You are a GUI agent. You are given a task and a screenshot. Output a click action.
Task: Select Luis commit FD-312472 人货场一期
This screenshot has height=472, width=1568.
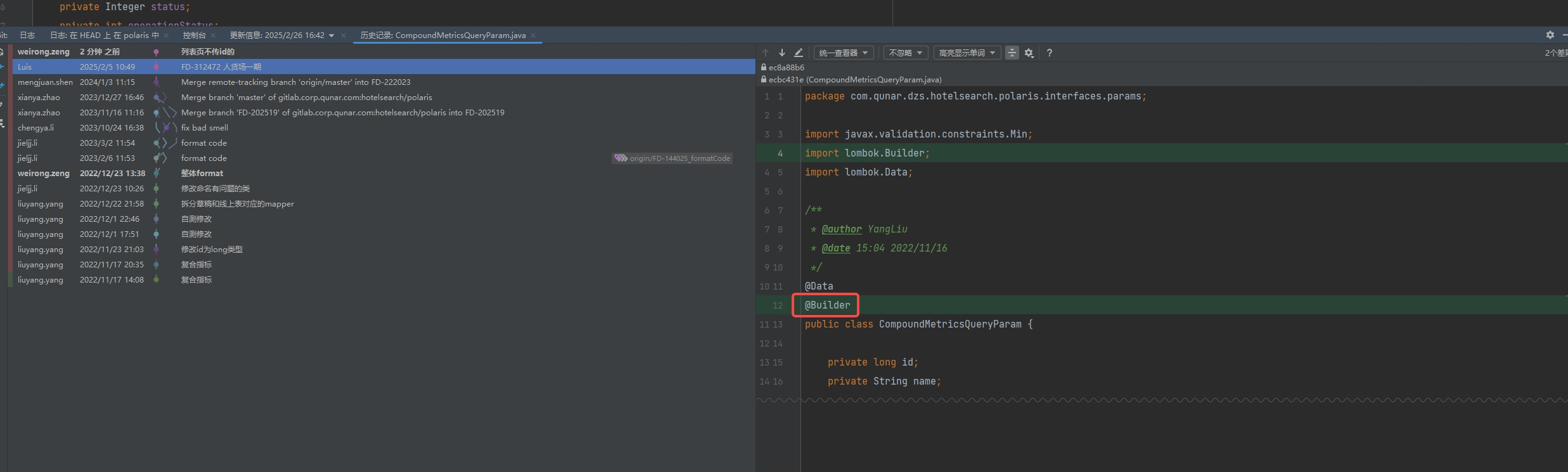coord(384,67)
